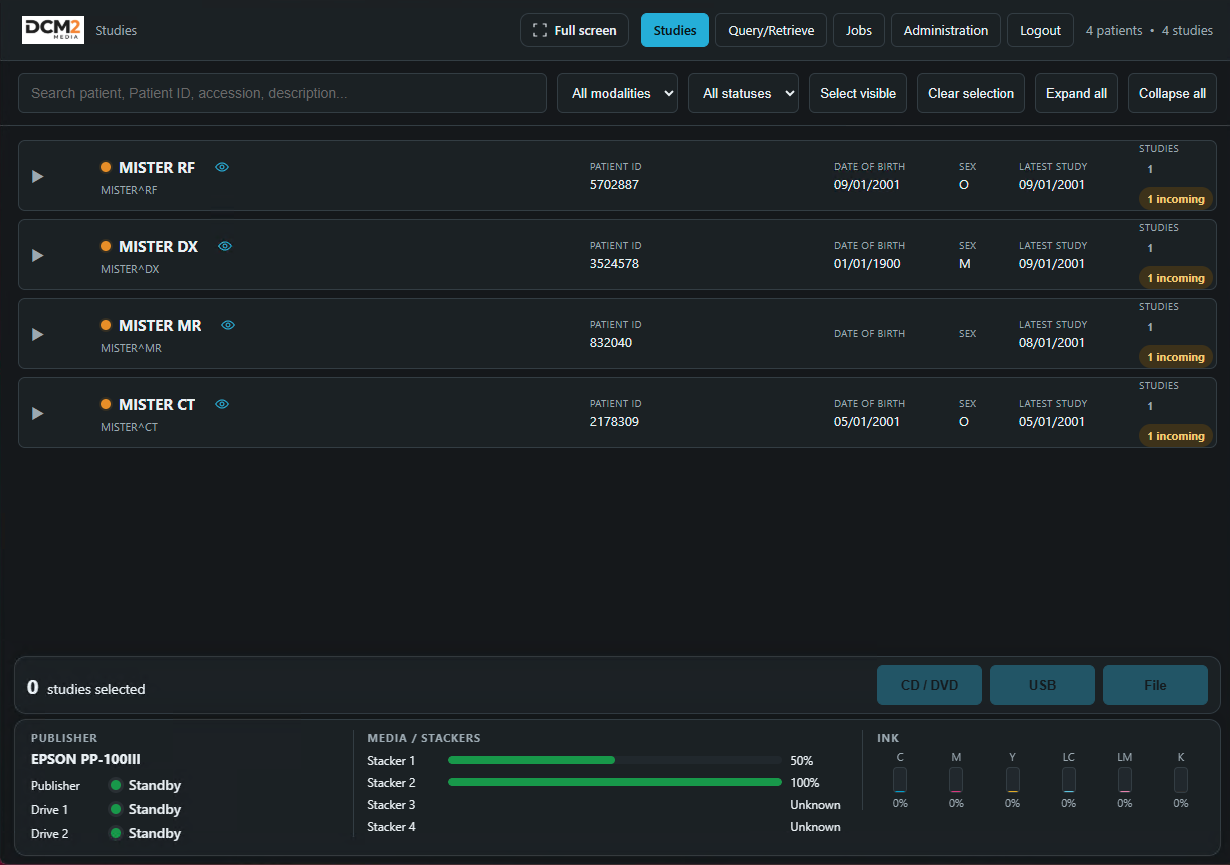The image size is (1230, 865).
Task: Toggle visibility eye for MISTER DX
Action: pyautogui.click(x=225, y=246)
